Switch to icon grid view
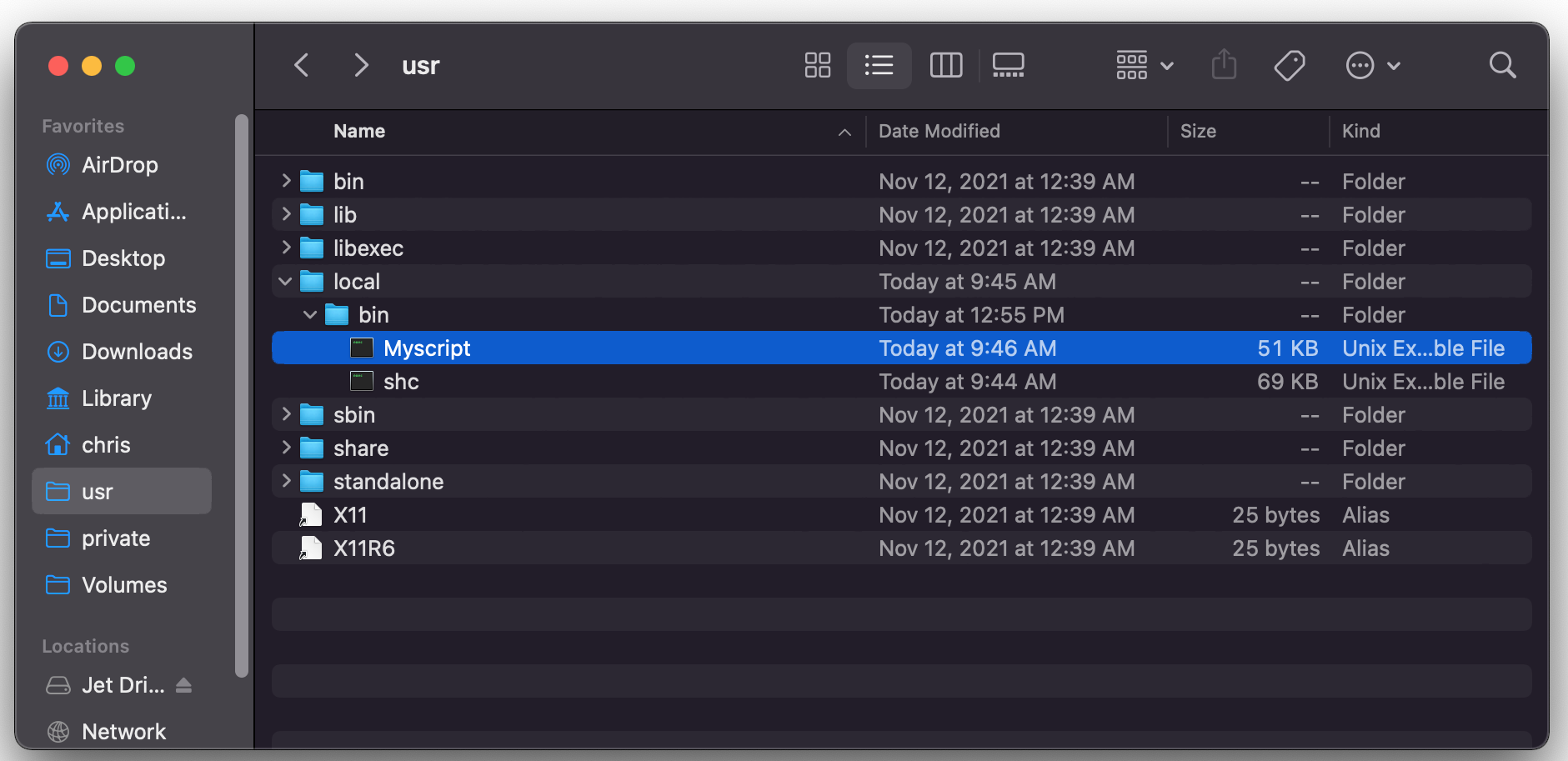The image size is (1568, 761). click(x=818, y=65)
